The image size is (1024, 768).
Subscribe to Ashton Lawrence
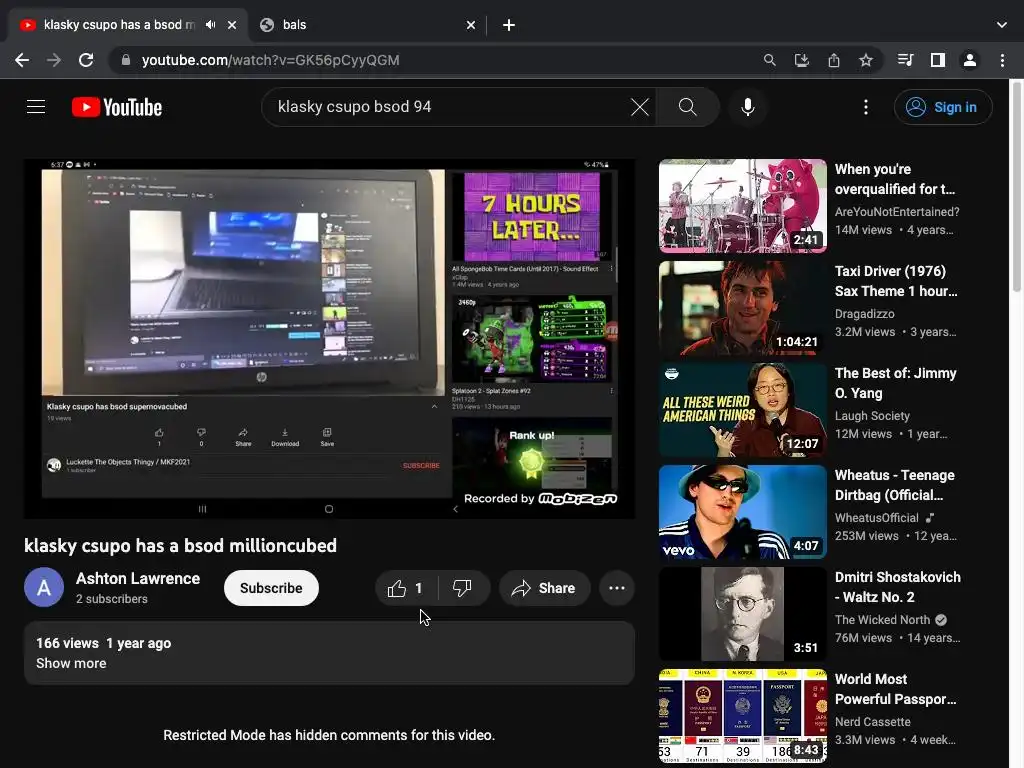(271, 588)
